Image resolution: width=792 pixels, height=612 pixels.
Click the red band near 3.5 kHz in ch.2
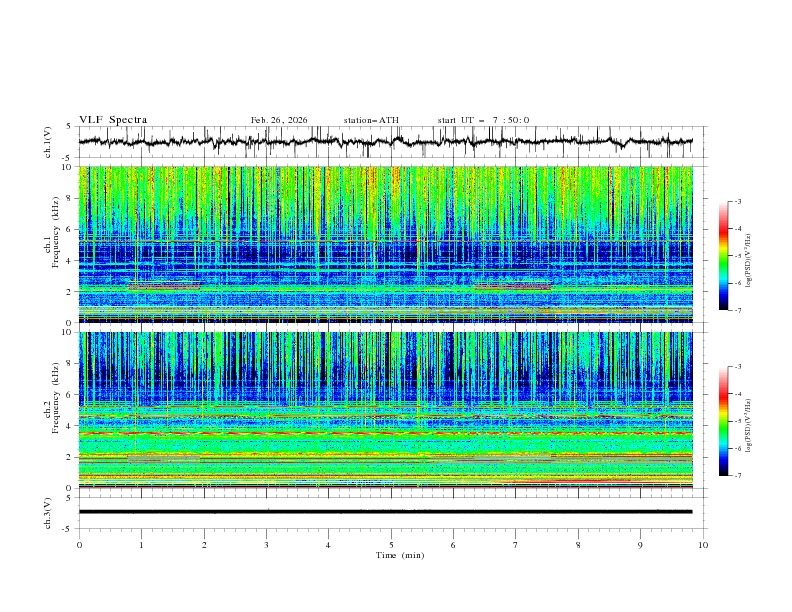[385, 433]
